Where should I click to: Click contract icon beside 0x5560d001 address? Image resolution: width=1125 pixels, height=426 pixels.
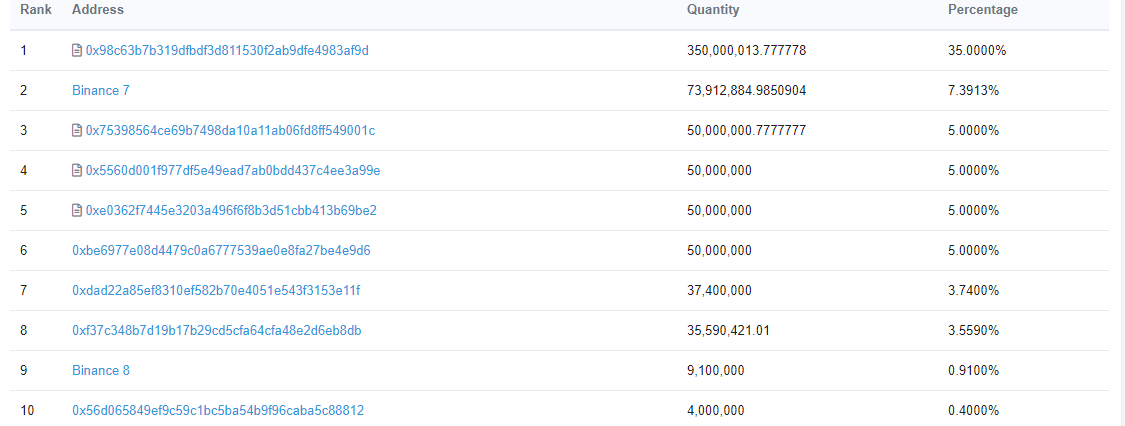pyautogui.click(x=77, y=170)
